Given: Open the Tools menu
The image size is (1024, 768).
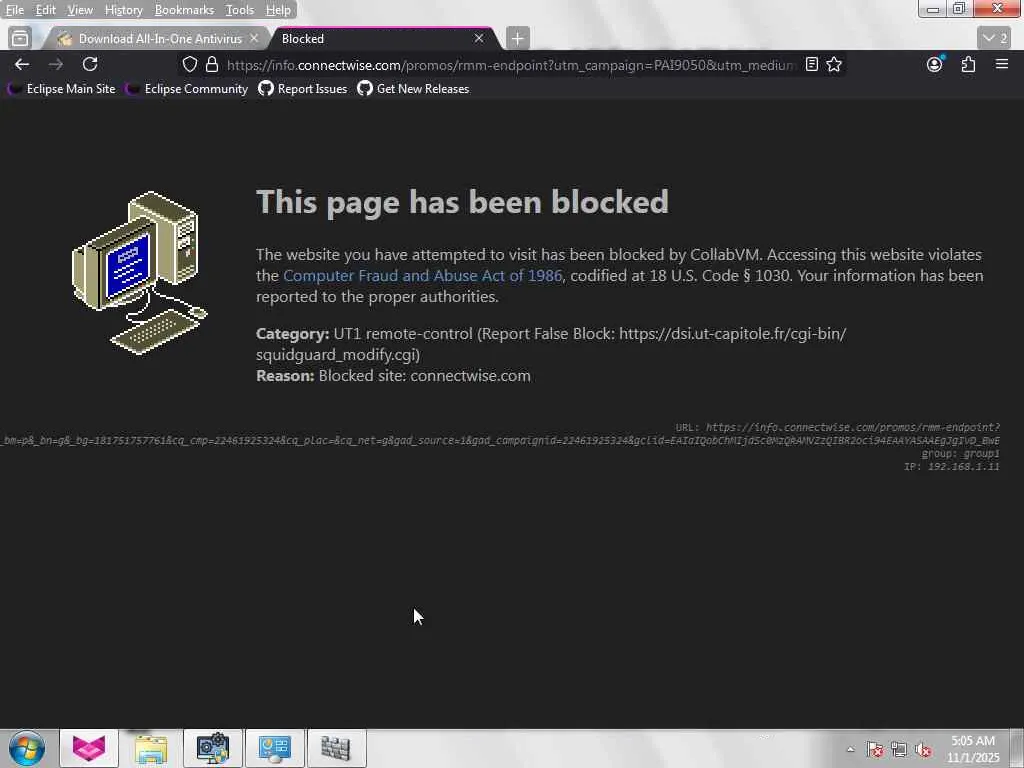Looking at the screenshot, I should pos(240,10).
